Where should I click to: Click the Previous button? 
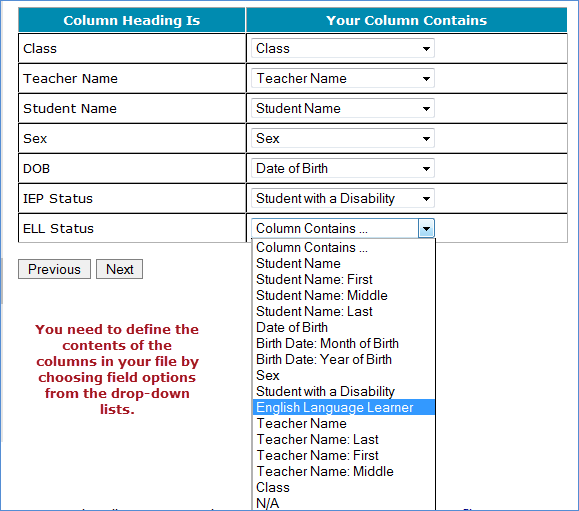click(x=54, y=269)
